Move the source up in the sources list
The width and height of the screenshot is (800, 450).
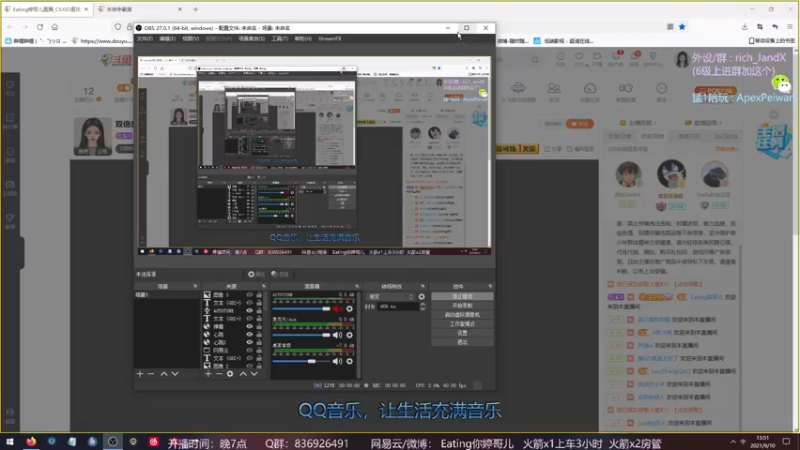[x=243, y=374]
